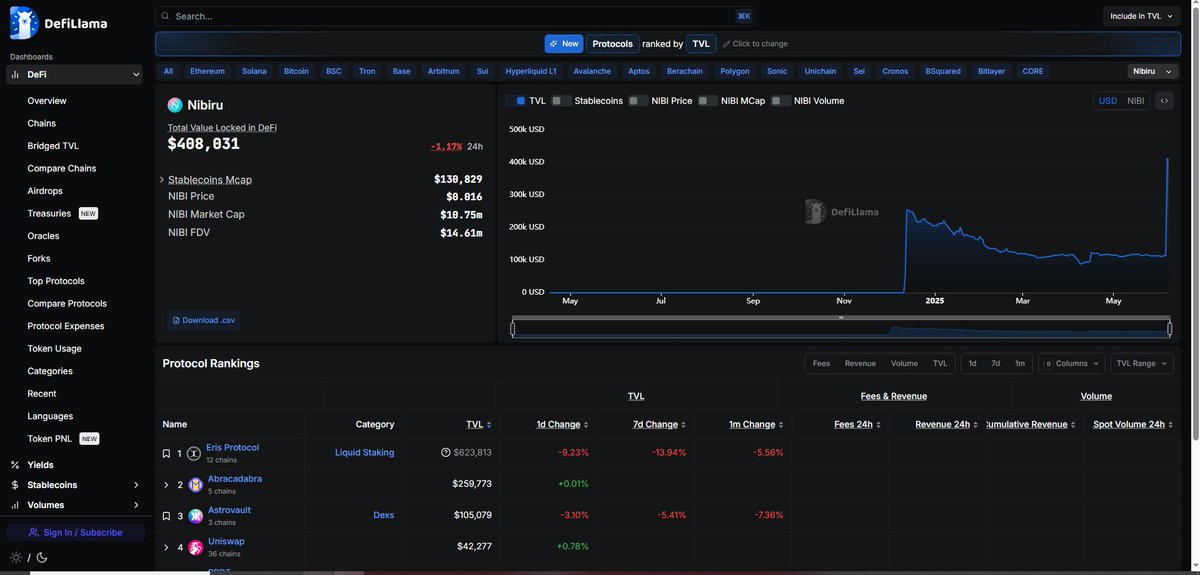Viewport: 1200px width, 575px height.
Task: Bookmark Eris Protocol row
Action: pyautogui.click(x=167, y=453)
